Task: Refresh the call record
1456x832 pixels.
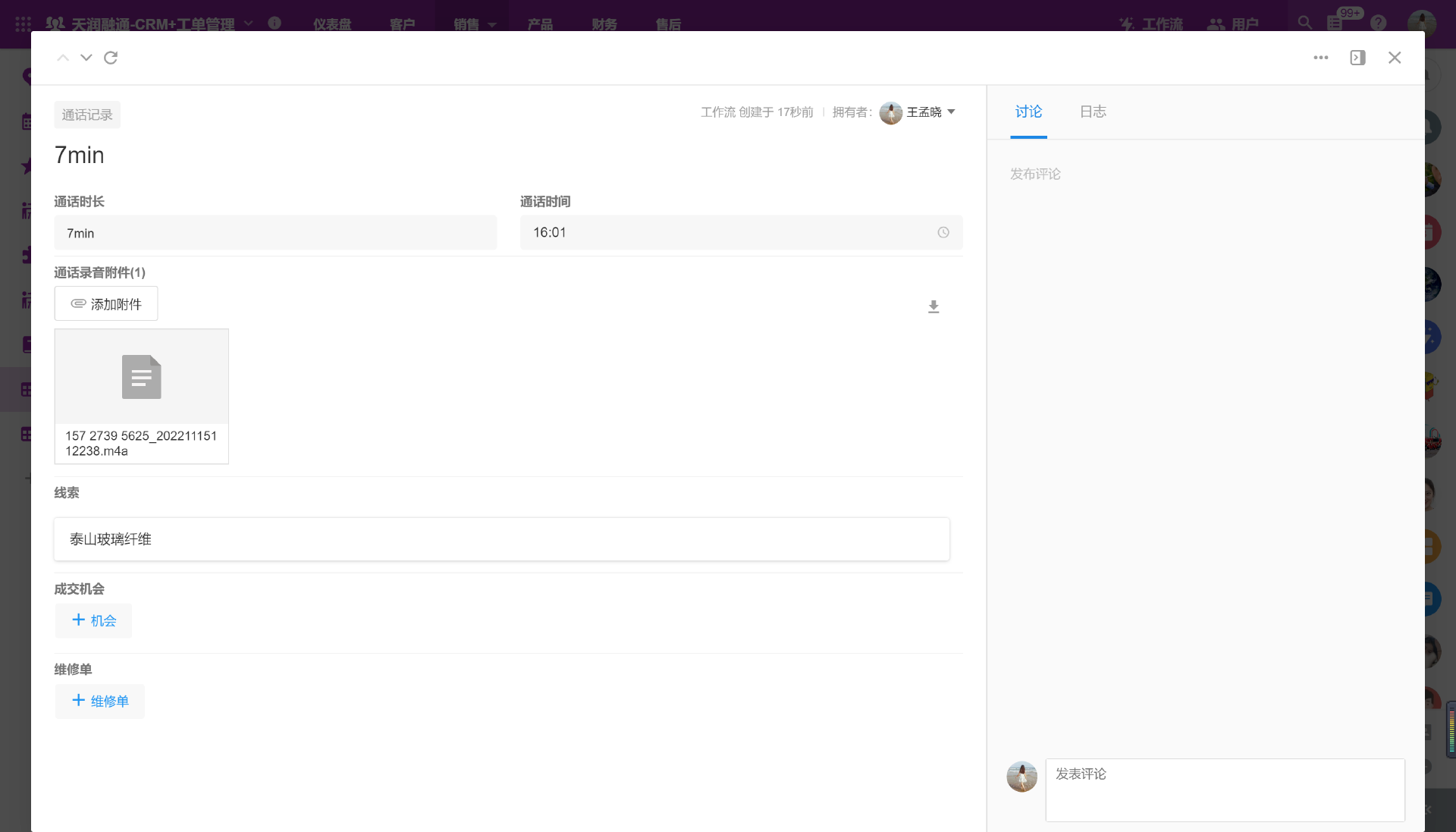Action: (x=111, y=58)
